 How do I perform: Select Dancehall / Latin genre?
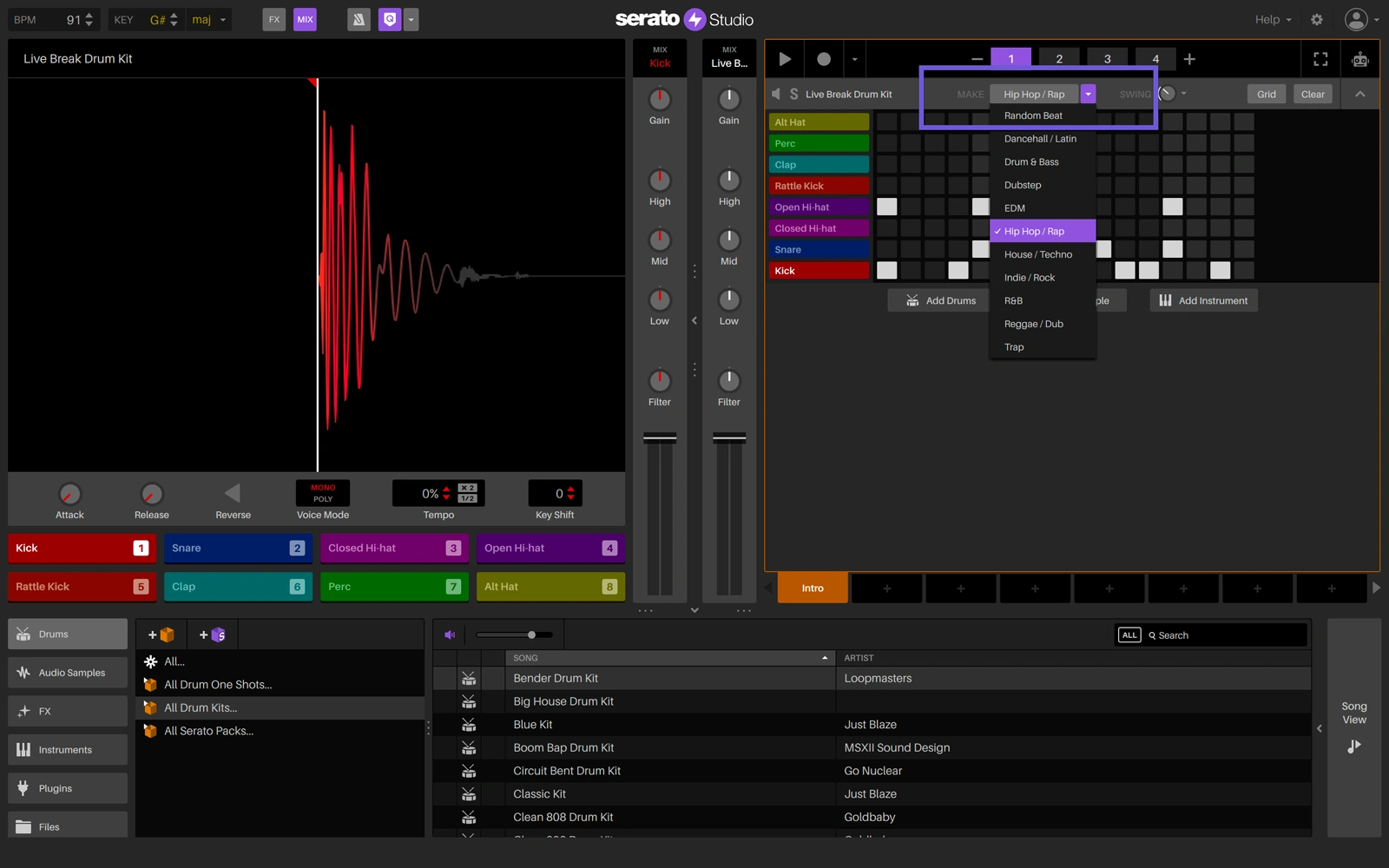point(1043,139)
